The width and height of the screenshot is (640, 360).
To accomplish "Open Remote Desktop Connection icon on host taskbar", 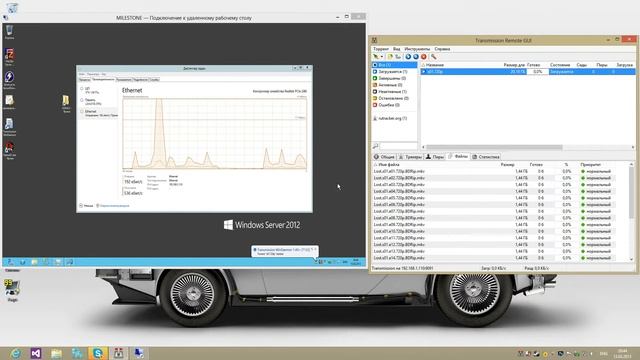I will click(139, 353).
